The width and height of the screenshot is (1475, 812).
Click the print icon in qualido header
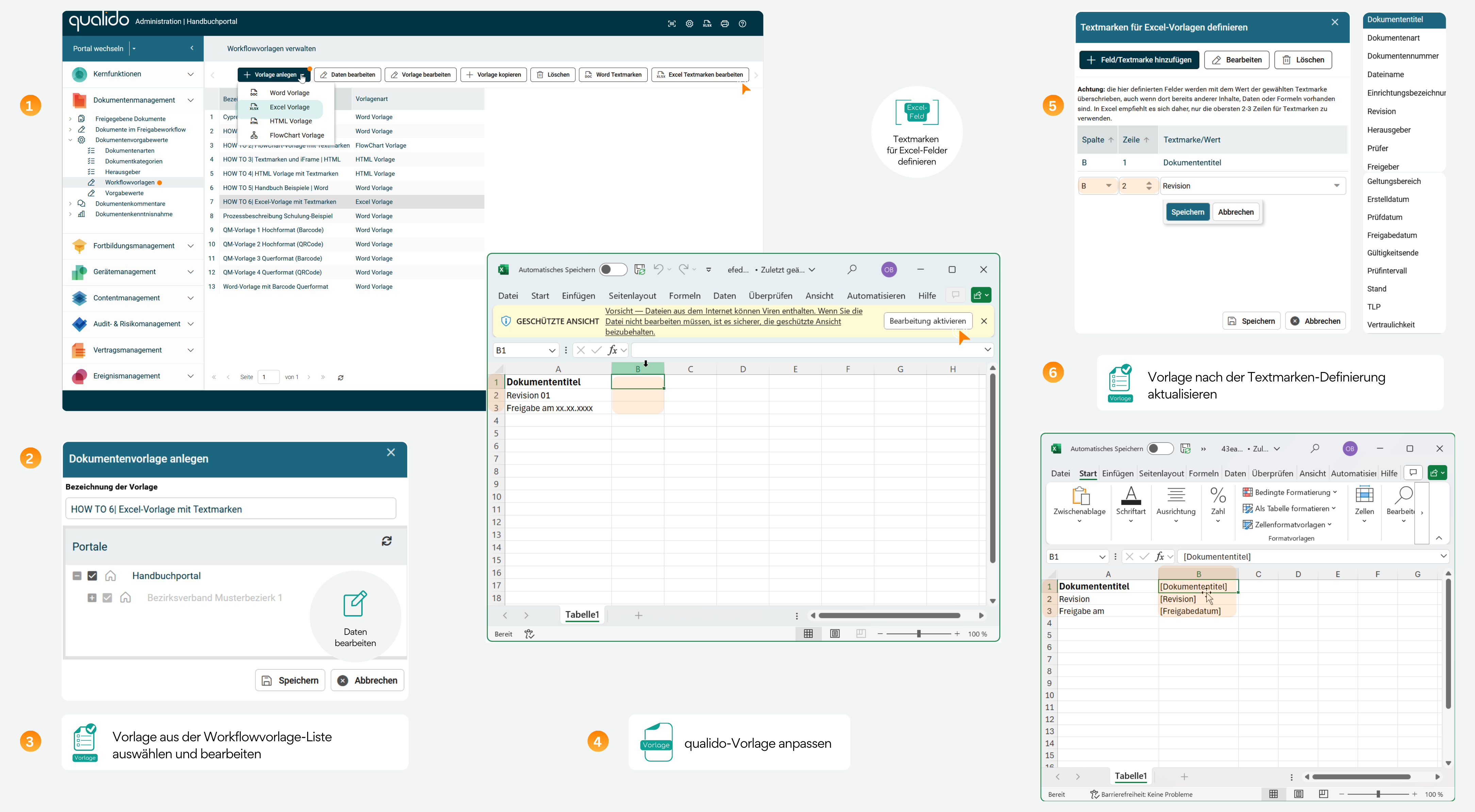(x=724, y=23)
